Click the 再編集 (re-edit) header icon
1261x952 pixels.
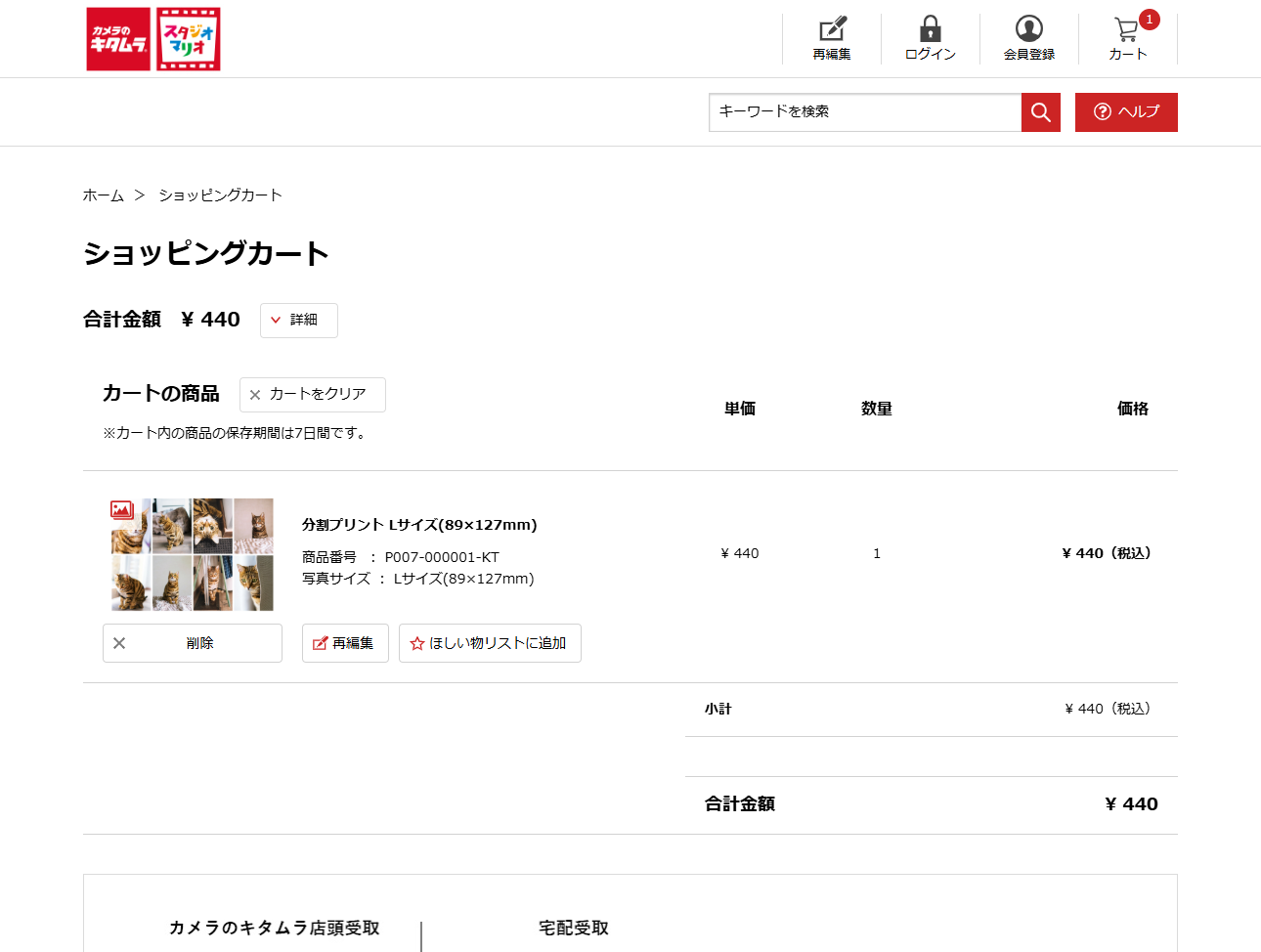click(x=832, y=32)
